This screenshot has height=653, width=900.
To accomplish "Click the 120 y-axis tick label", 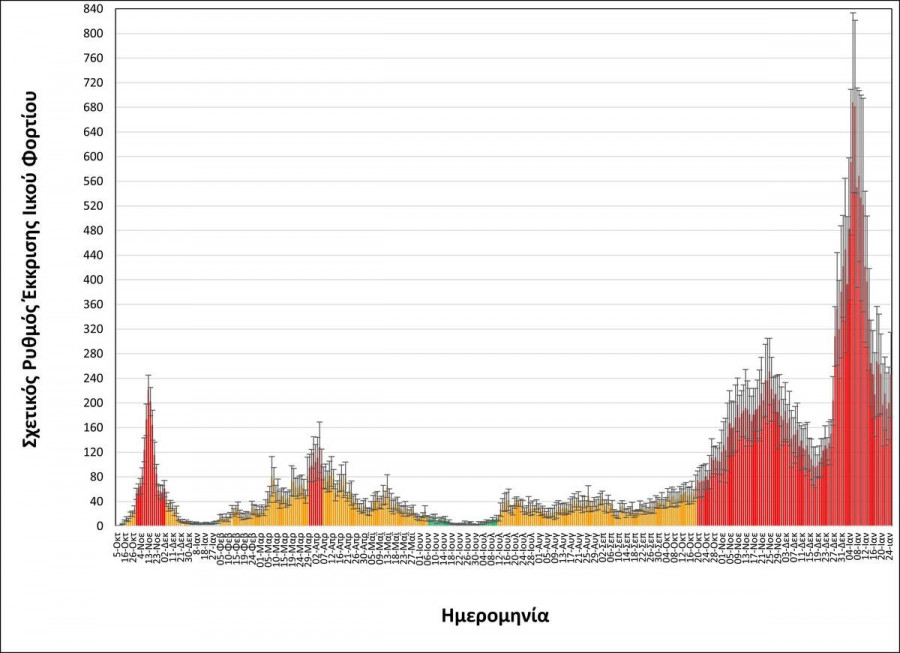I will [93, 452].
